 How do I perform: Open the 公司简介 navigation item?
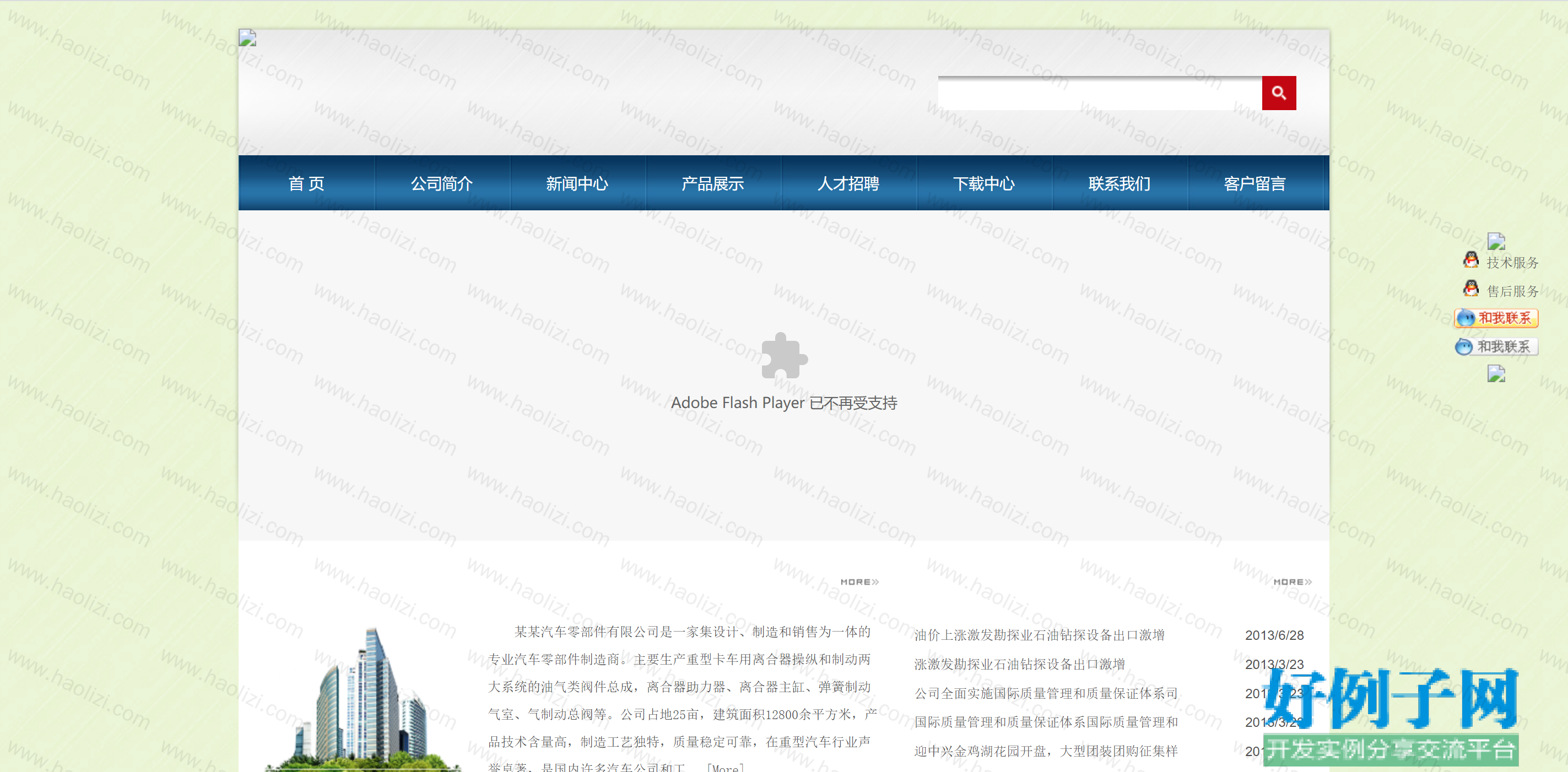442,183
